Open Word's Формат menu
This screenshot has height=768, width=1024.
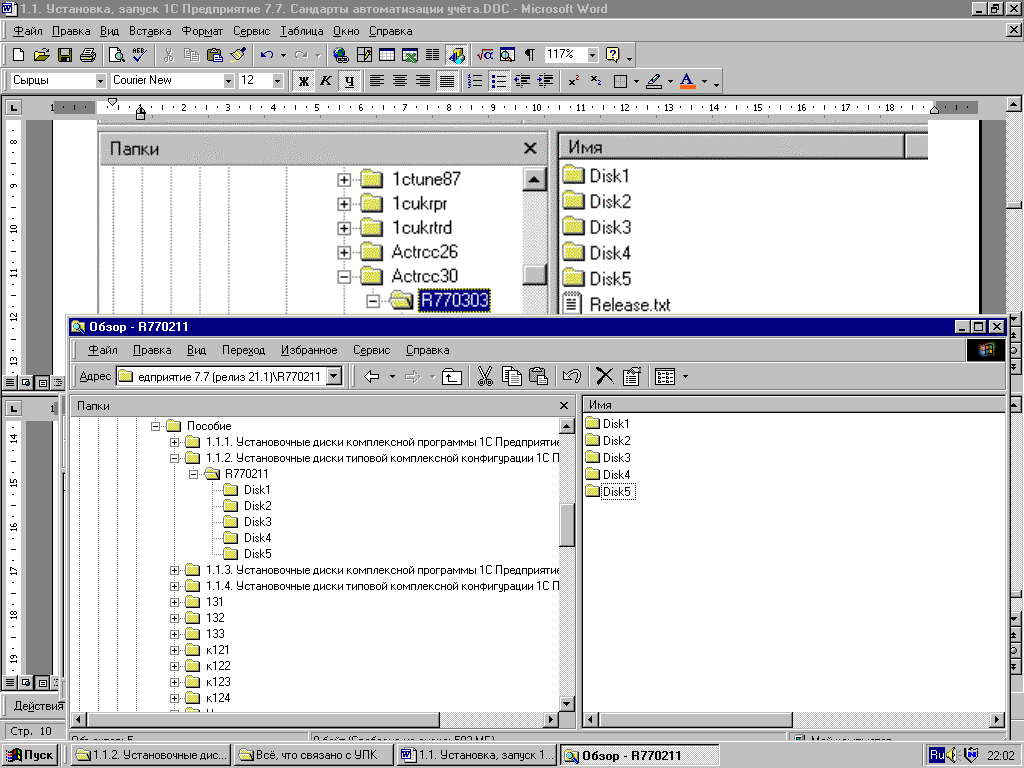point(202,31)
